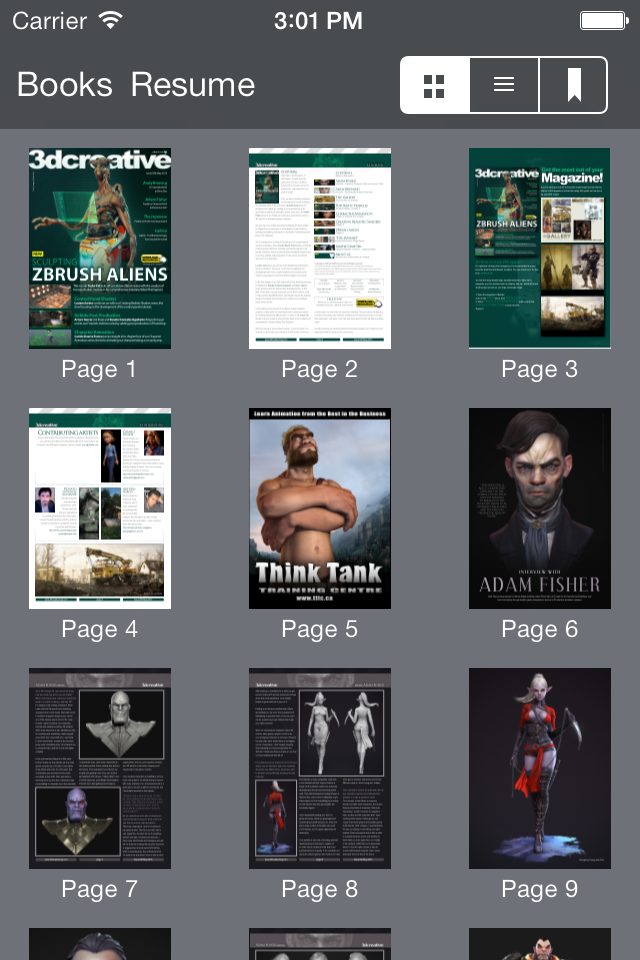Open Page 9 elf character thumbnail
This screenshot has height=960, width=640.
pyautogui.click(x=540, y=768)
